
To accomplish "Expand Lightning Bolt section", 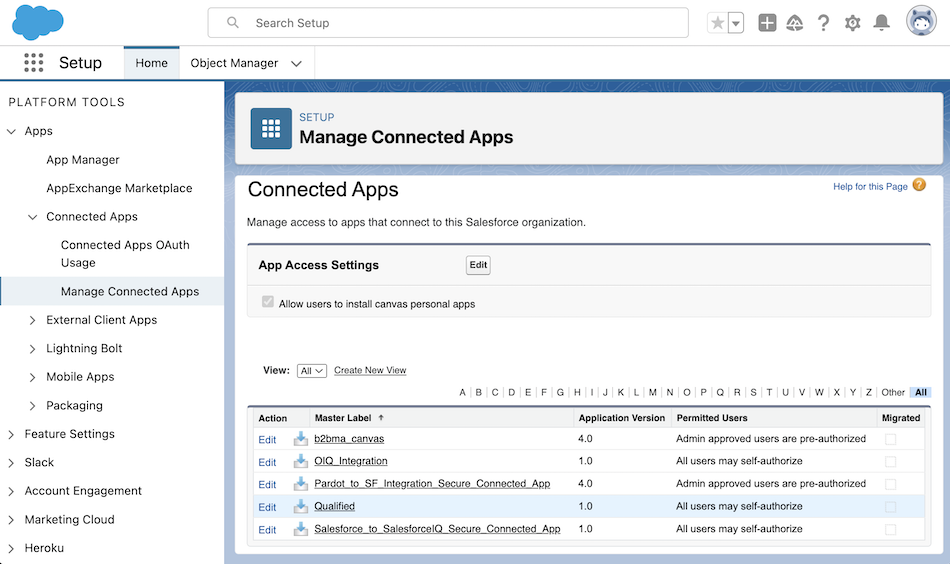I will (33, 348).
